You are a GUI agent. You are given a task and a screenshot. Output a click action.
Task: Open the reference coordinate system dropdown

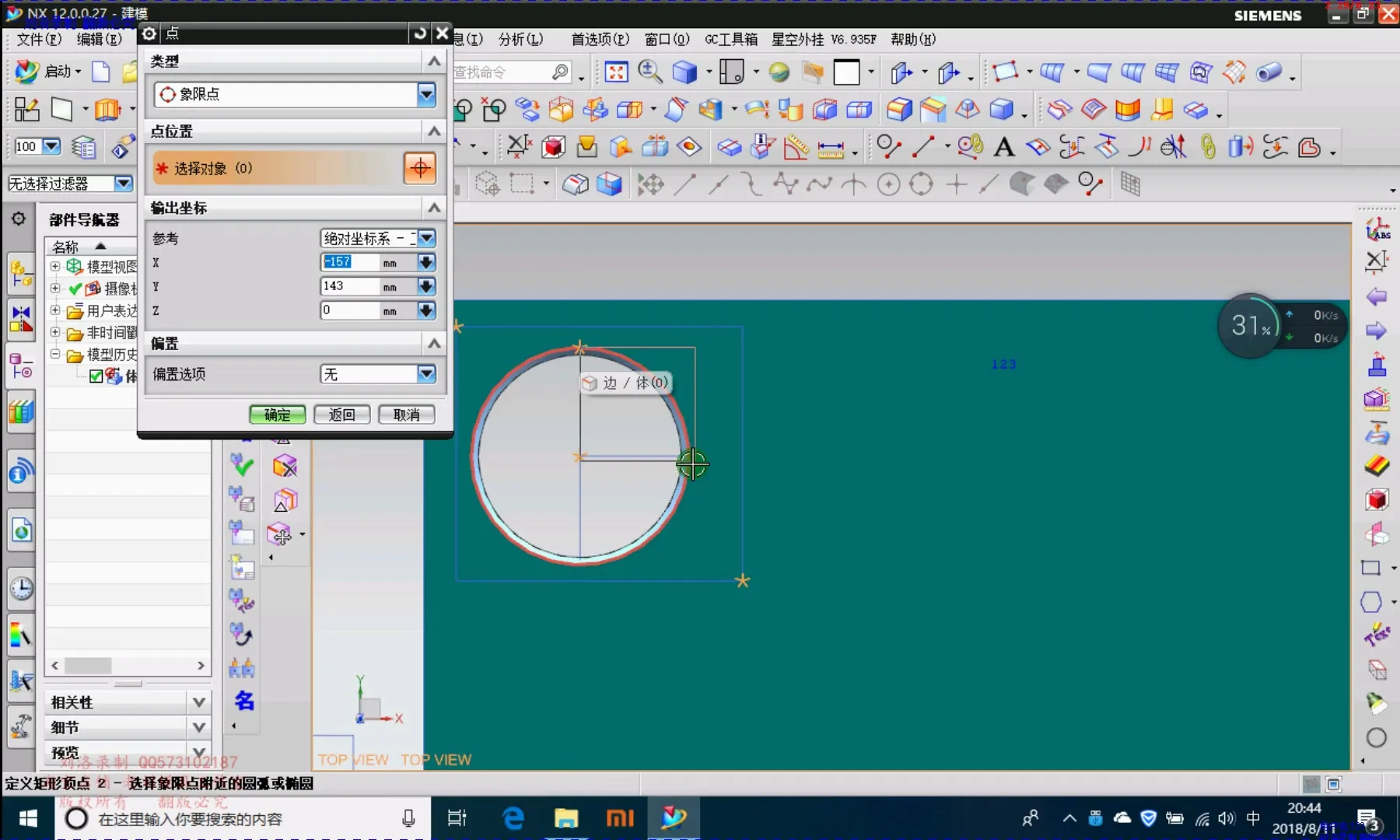(426, 238)
